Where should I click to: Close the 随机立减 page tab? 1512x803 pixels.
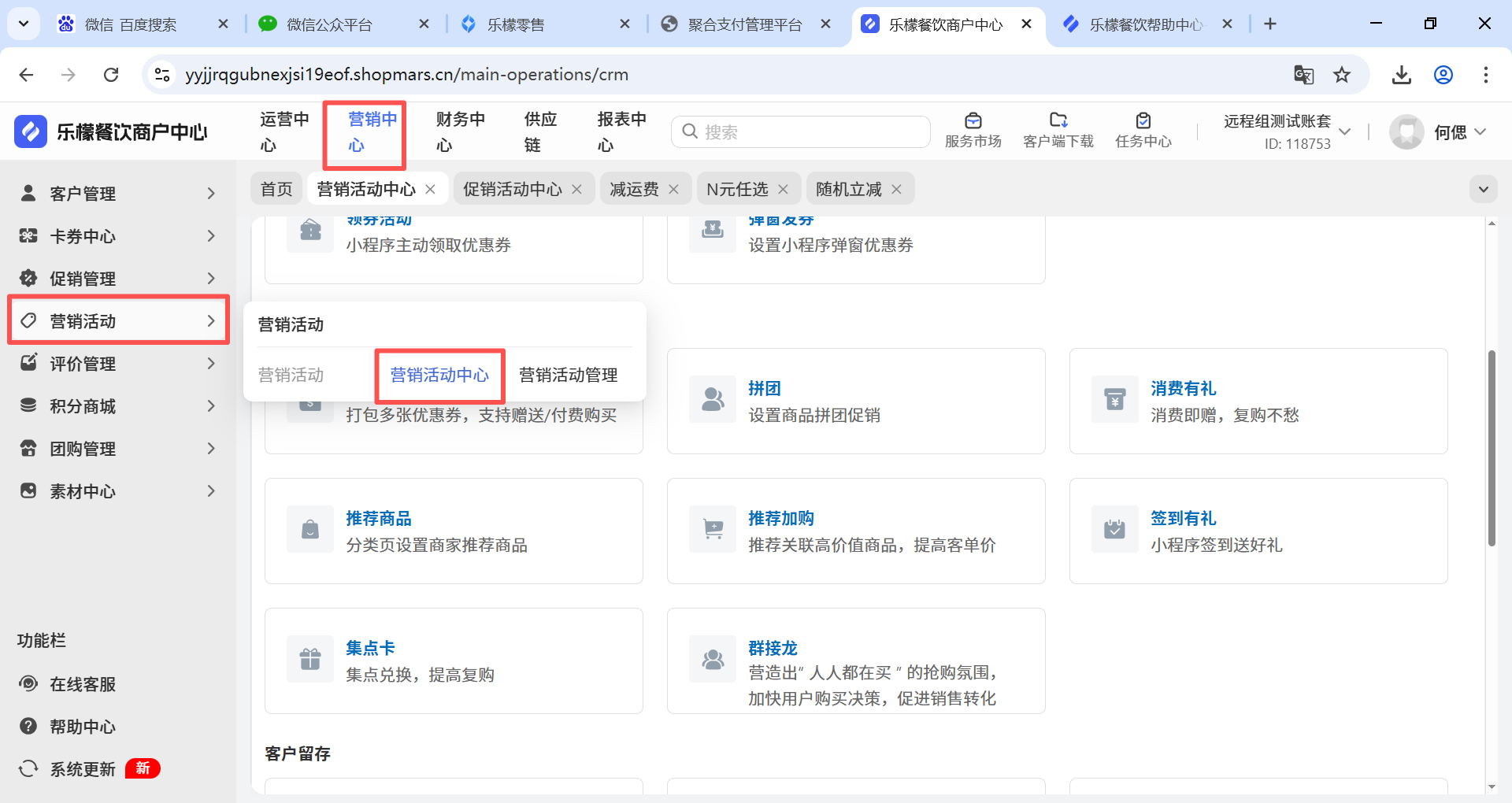[x=896, y=189]
